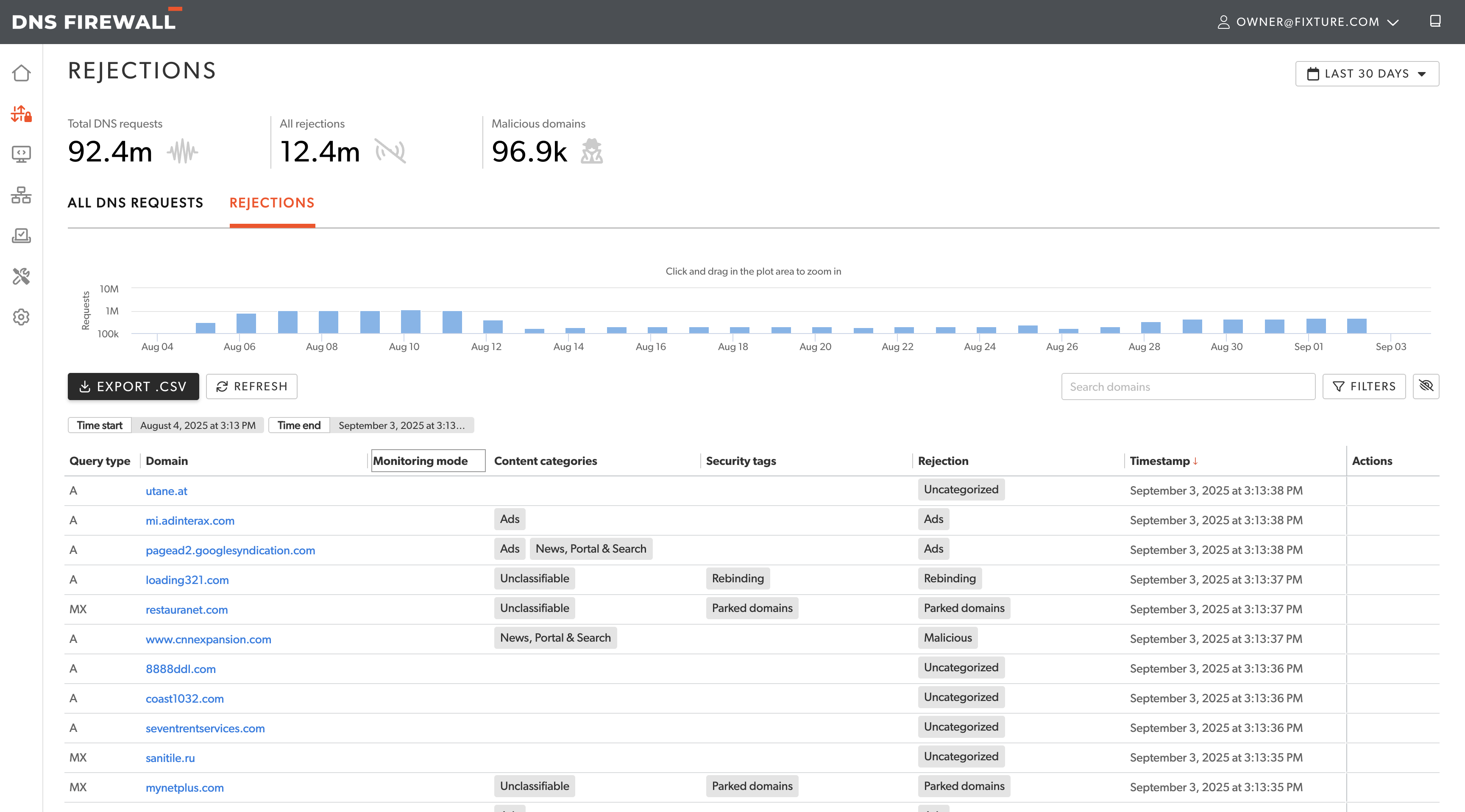Click the documentation book icon in header
Screen dimensions: 1465x812
(1435, 22)
